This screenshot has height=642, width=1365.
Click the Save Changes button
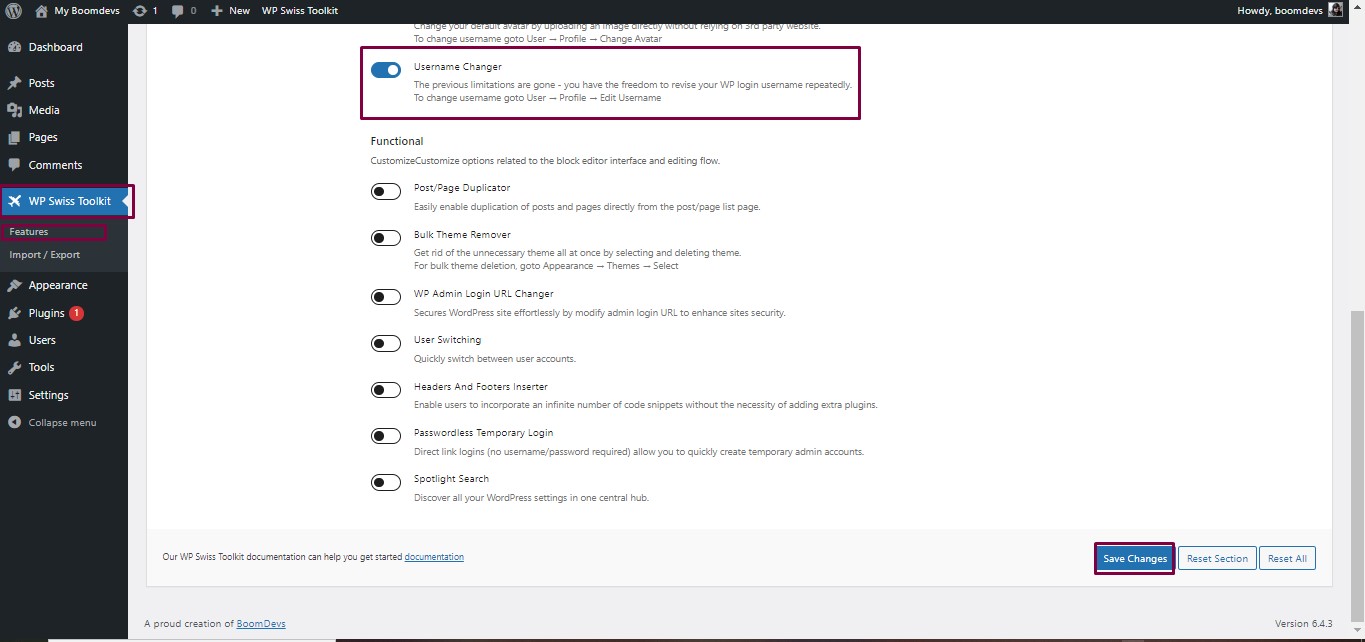pos(1135,559)
